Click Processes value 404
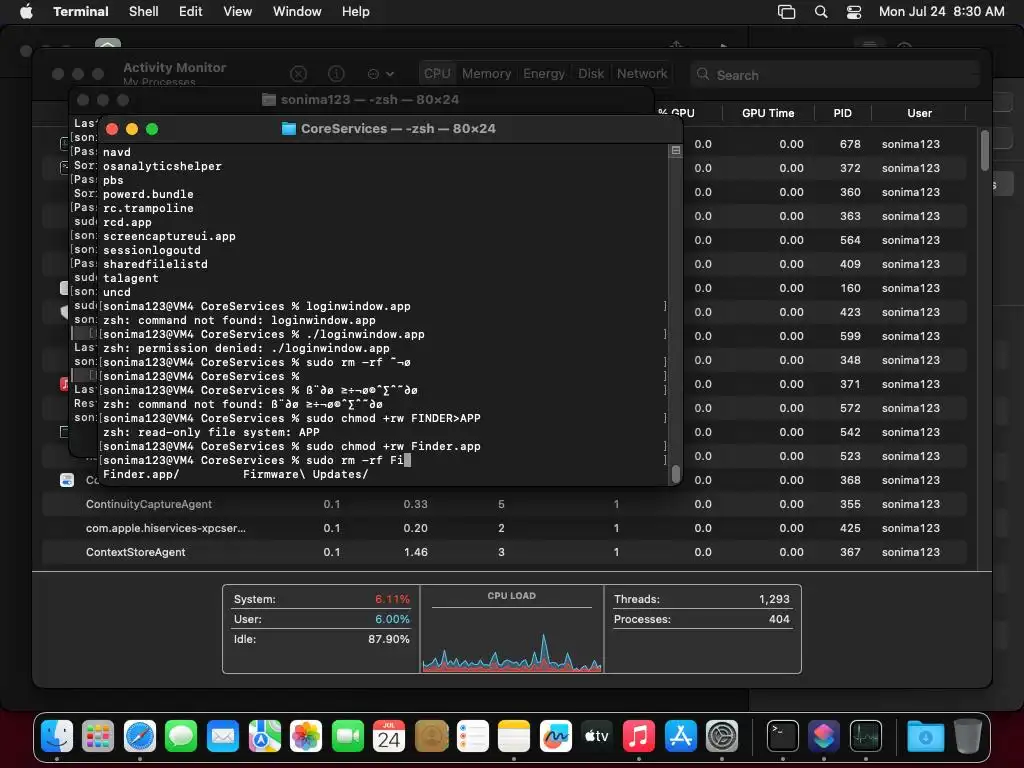Viewport: 1024px width, 768px height. [779, 619]
